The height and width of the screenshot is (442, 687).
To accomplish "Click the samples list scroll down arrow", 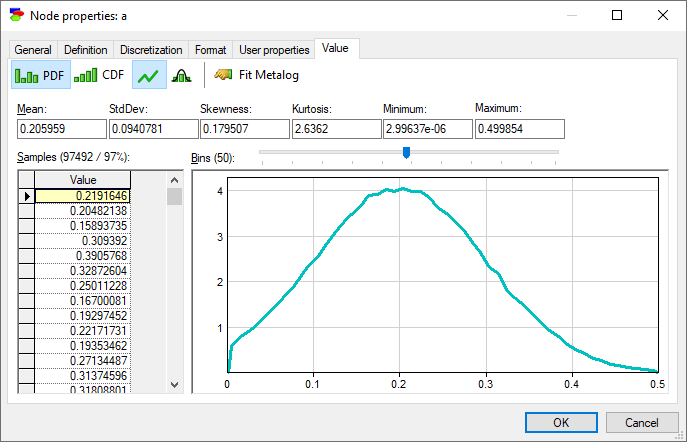I will point(174,385).
